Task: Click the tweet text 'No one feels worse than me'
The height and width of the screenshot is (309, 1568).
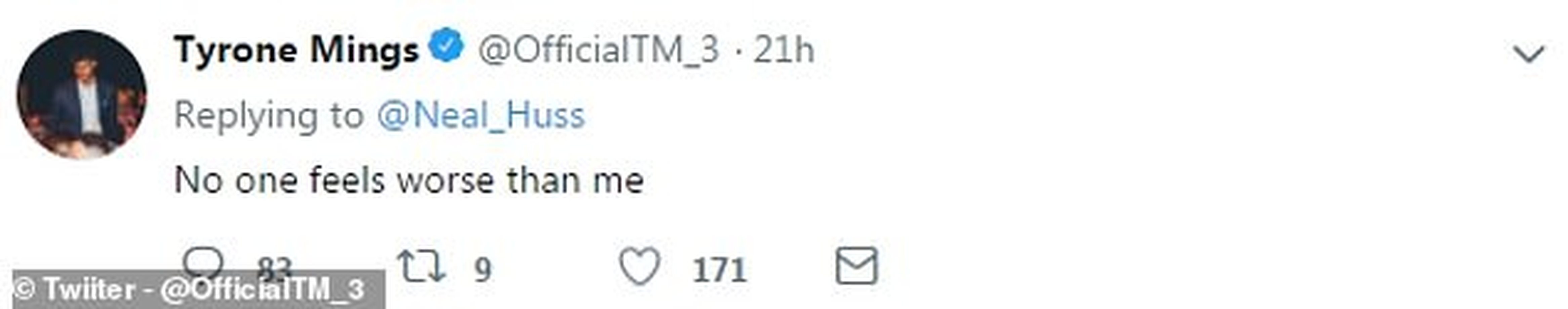Action: point(409,181)
